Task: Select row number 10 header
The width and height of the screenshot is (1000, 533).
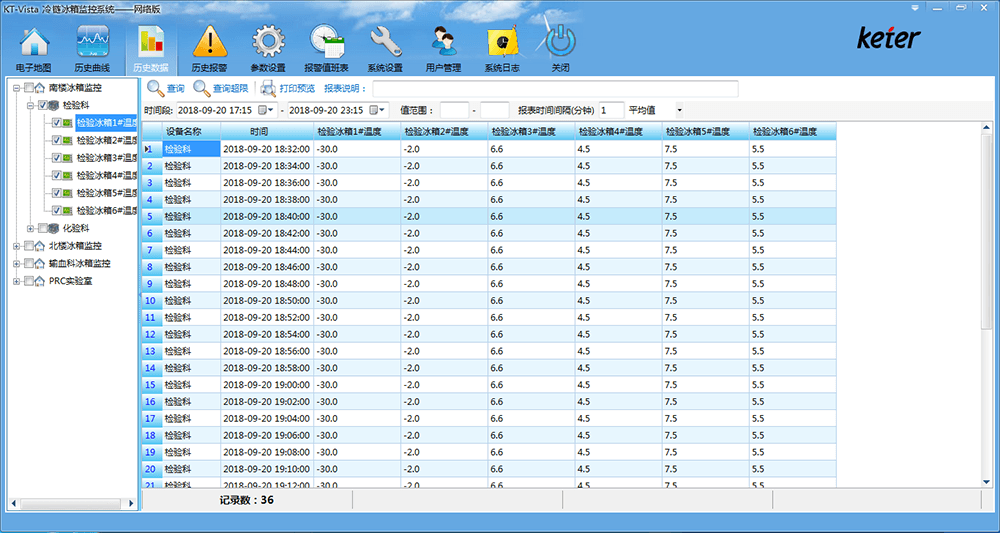Action: (x=152, y=300)
